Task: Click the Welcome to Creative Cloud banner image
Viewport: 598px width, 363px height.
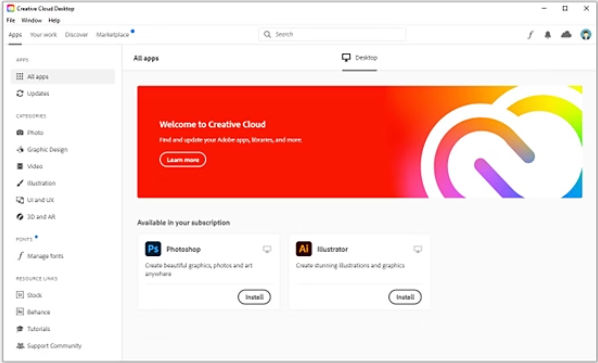Action: (x=360, y=142)
